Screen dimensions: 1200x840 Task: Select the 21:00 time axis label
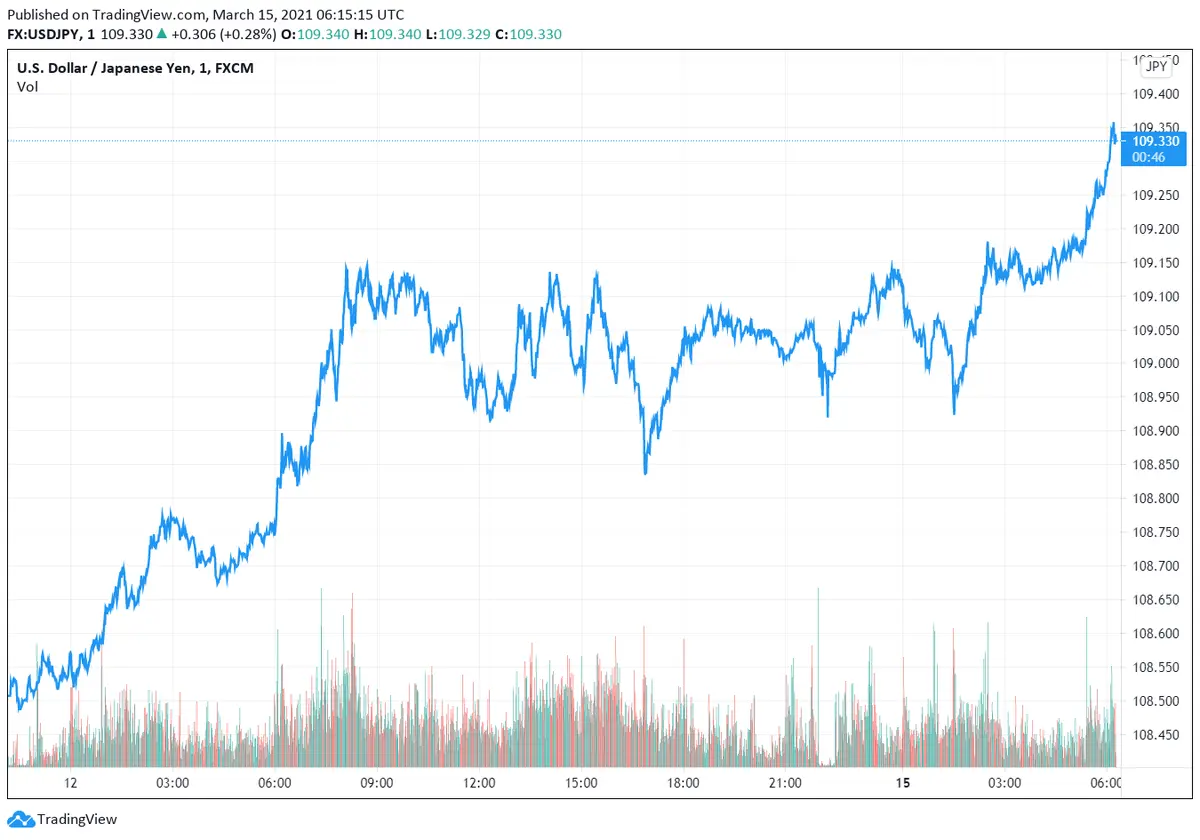pyautogui.click(x=785, y=782)
